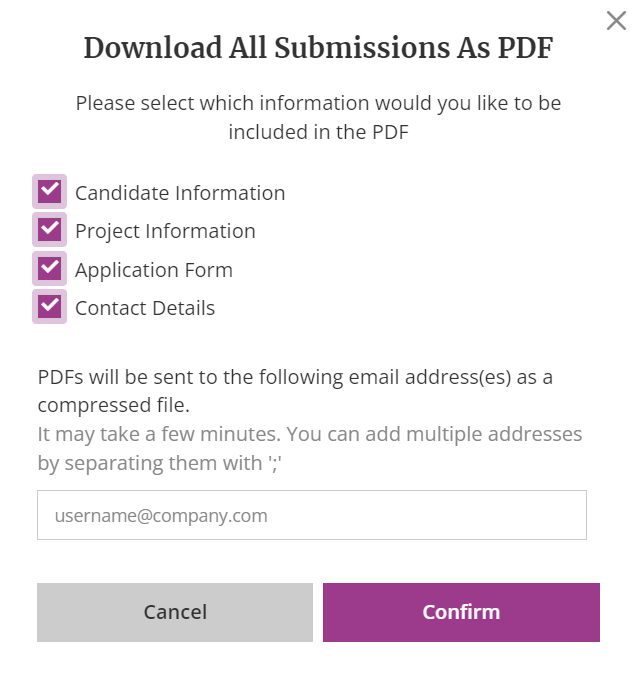This screenshot has height=677, width=636.
Task: Click the Application Form label text
Action: pyautogui.click(x=154, y=270)
